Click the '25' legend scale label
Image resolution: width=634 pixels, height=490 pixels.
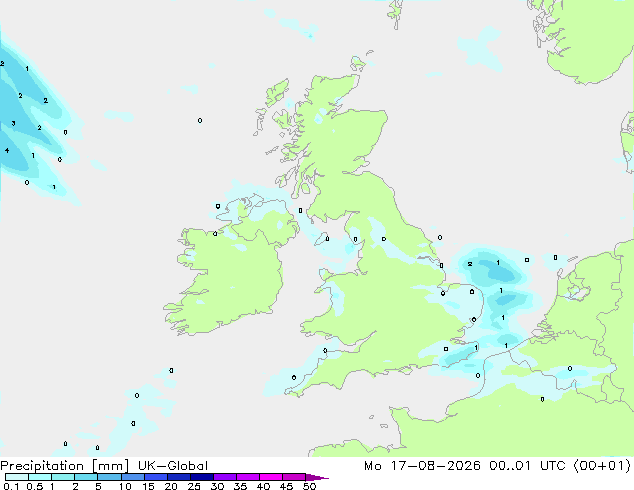click(x=194, y=486)
